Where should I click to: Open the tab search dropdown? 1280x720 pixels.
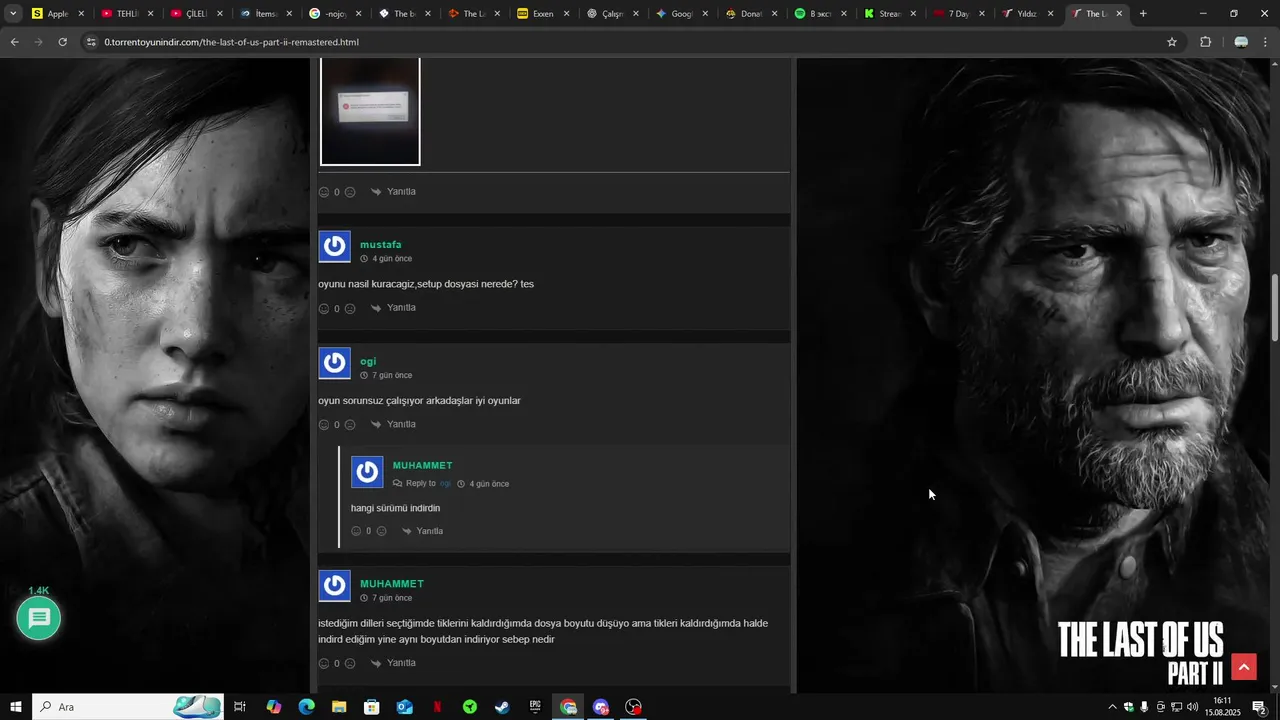(13, 14)
